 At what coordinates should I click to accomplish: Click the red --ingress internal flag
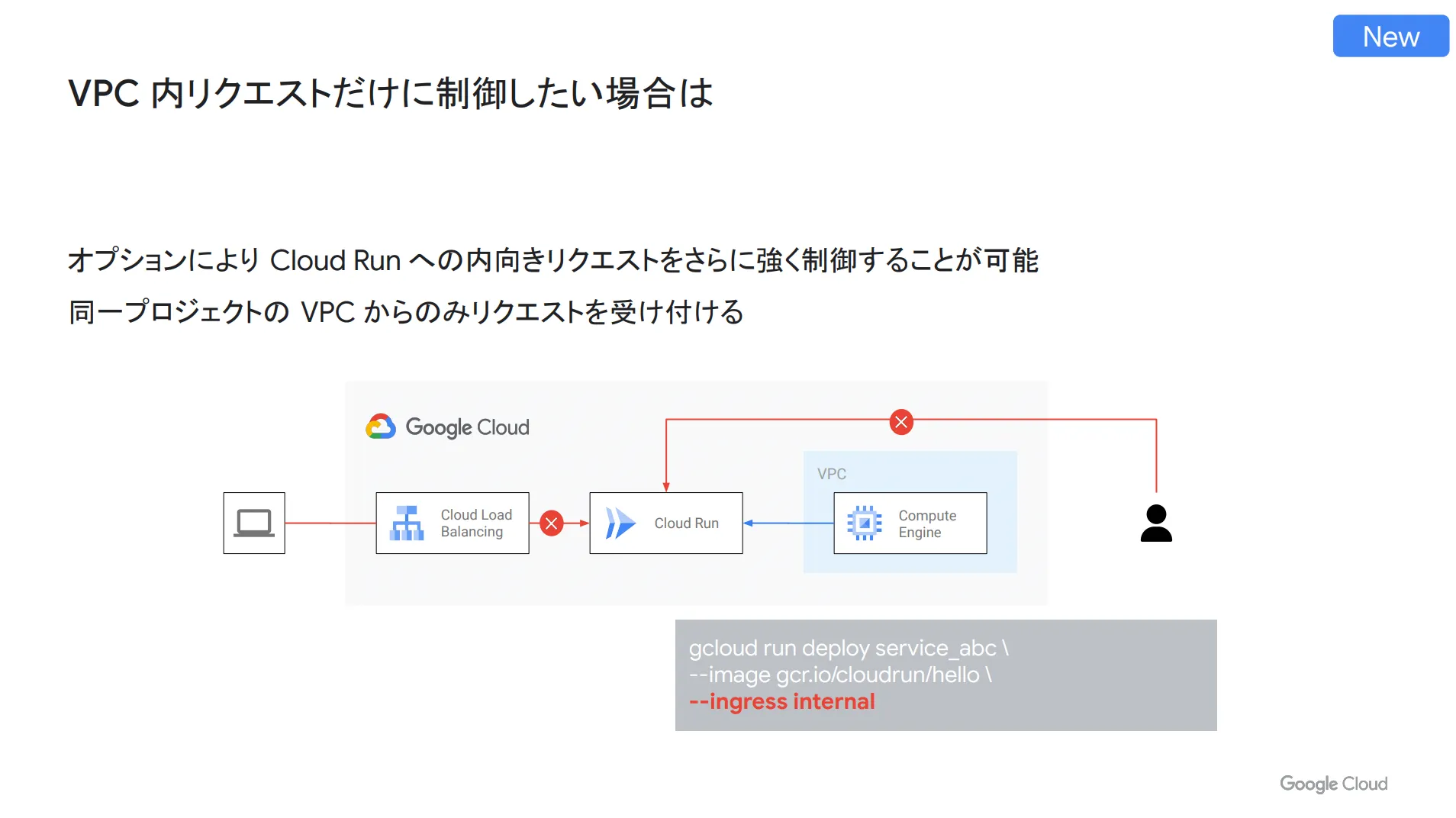781,701
